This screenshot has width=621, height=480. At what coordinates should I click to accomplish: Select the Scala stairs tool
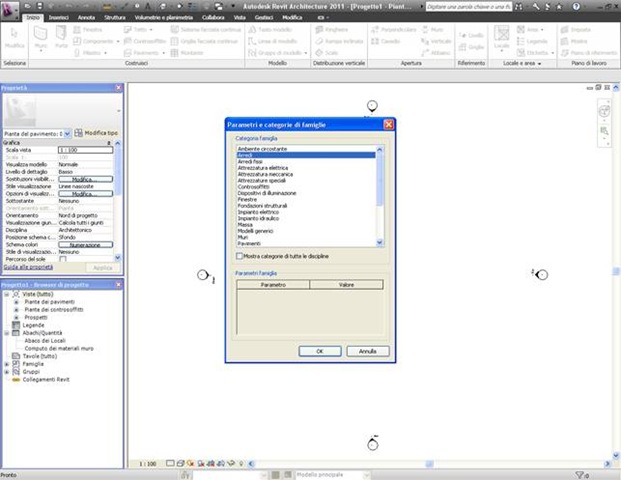coord(327,53)
